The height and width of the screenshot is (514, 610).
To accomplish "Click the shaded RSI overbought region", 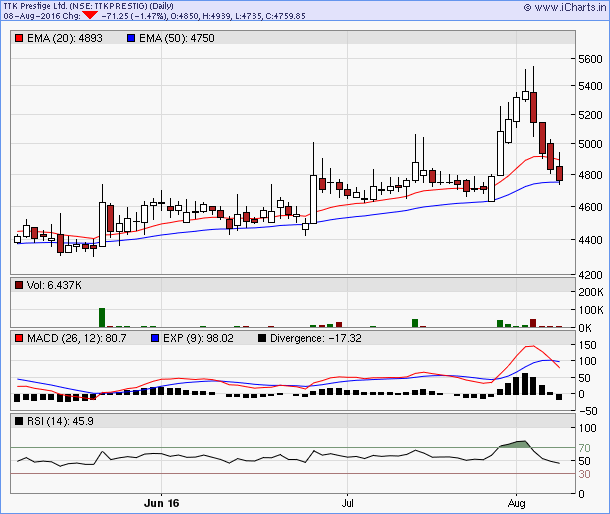I will [515, 444].
